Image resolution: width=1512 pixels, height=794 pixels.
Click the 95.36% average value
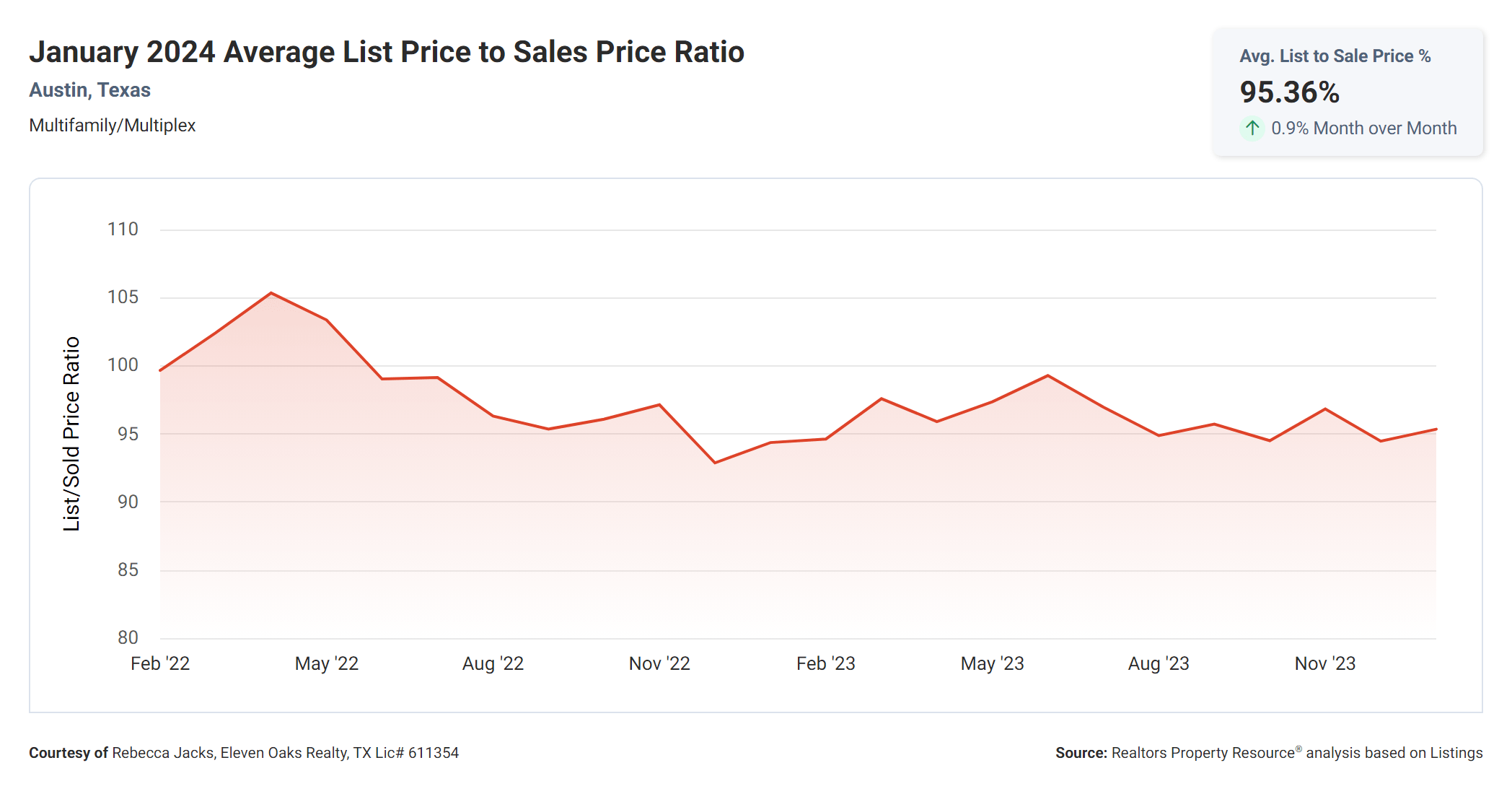[1289, 92]
